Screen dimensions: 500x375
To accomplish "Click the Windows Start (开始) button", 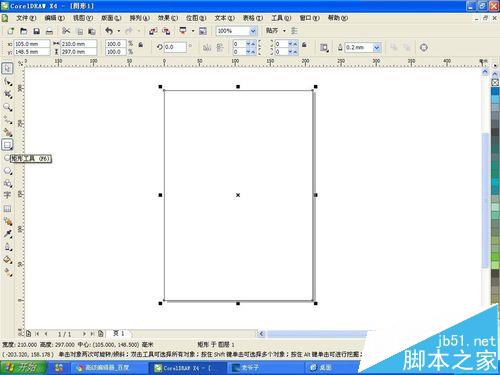I will click(x=23, y=368).
